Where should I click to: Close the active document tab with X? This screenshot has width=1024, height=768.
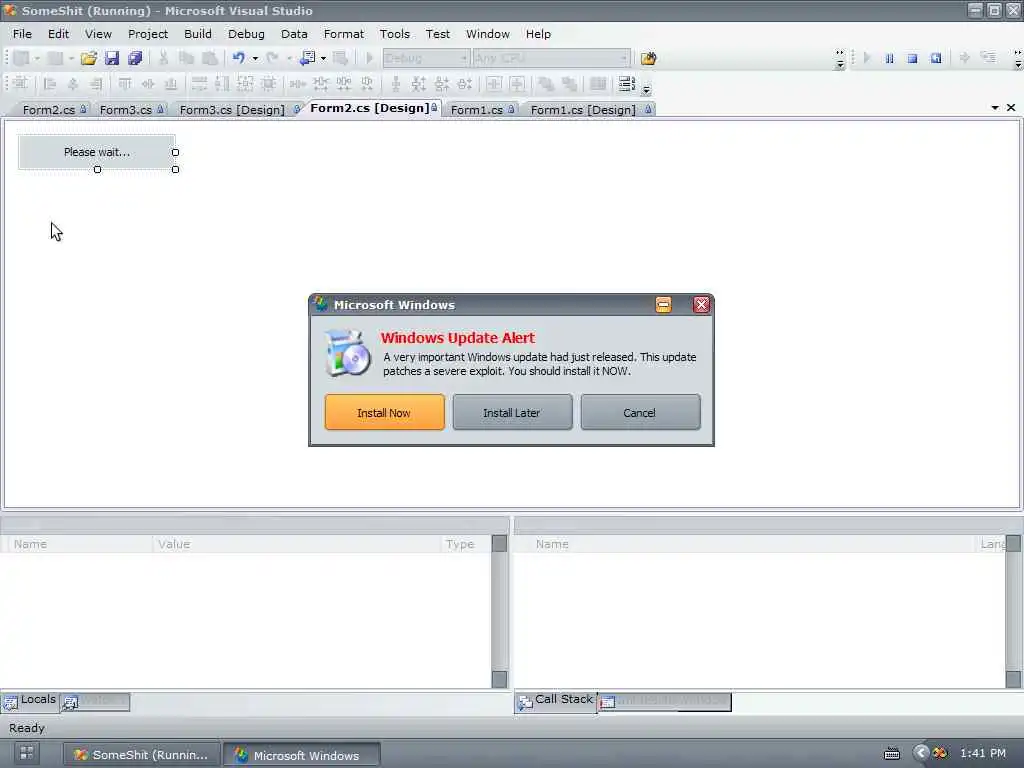click(x=1011, y=108)
